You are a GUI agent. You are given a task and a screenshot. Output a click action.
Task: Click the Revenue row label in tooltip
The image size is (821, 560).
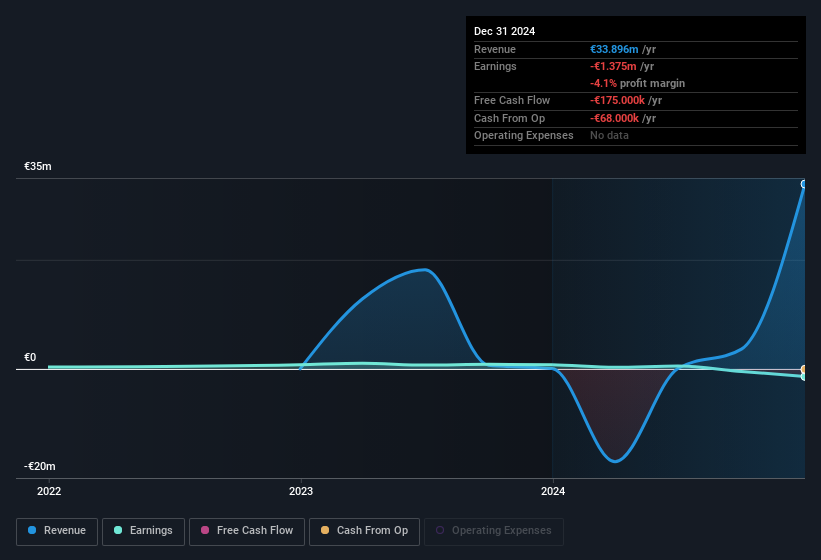pyautogui.click(x=495, y=49)
